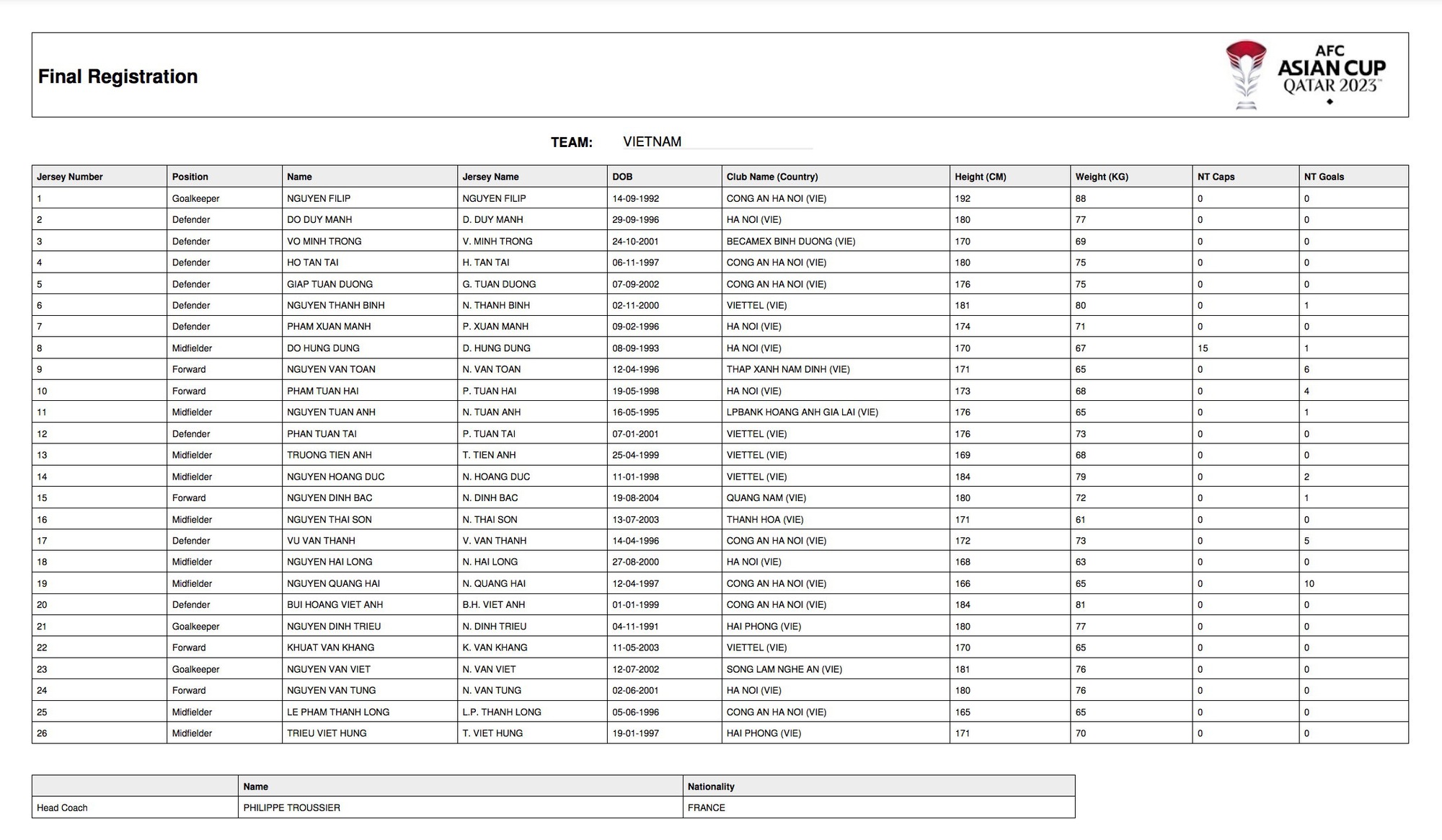The image size is (1442, 840).
Task: Click the jersey name H. TAN TAI
Action: (486, 262)
